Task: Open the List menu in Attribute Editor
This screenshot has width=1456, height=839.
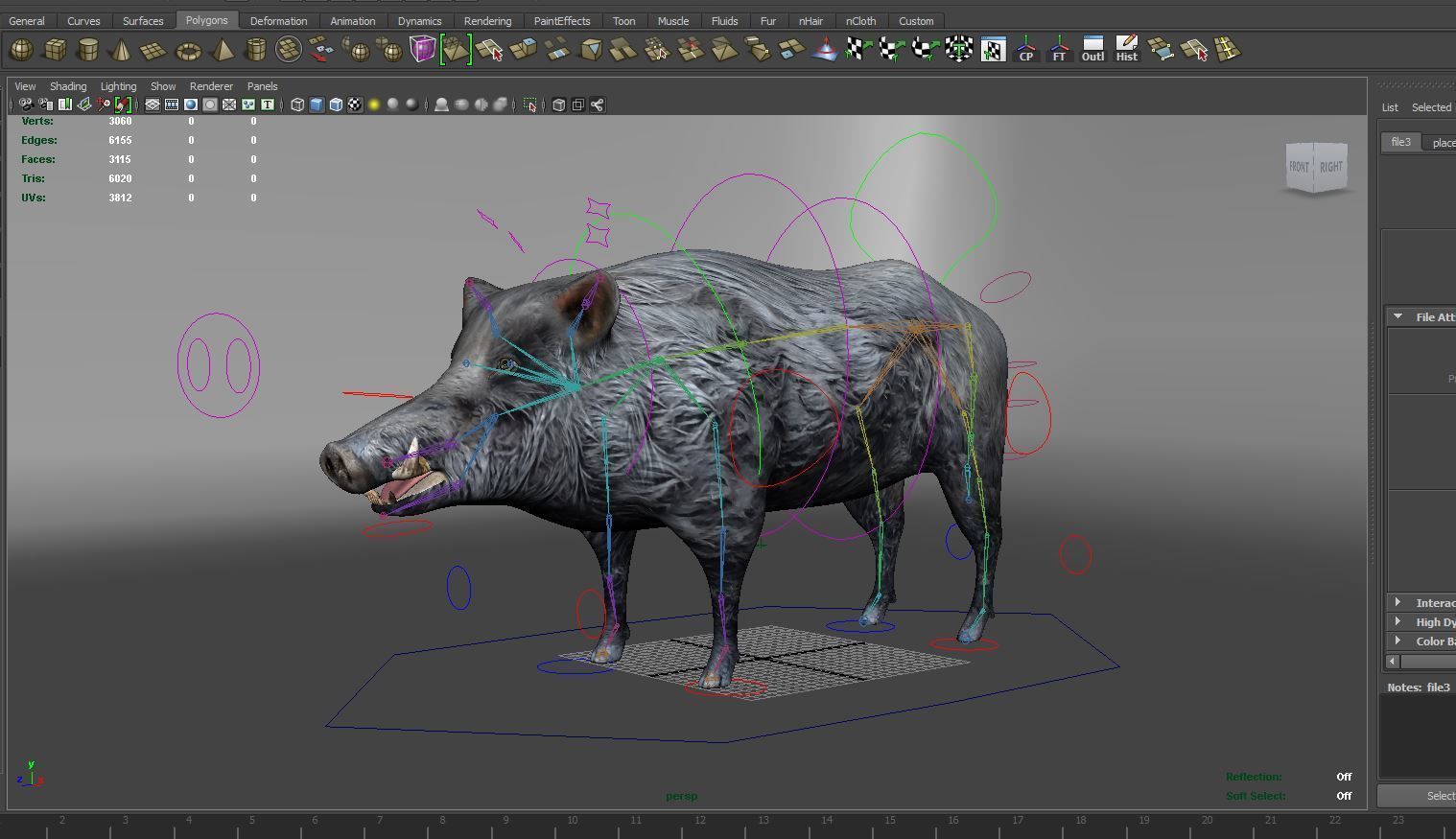Action: [x=1390, y=107]
